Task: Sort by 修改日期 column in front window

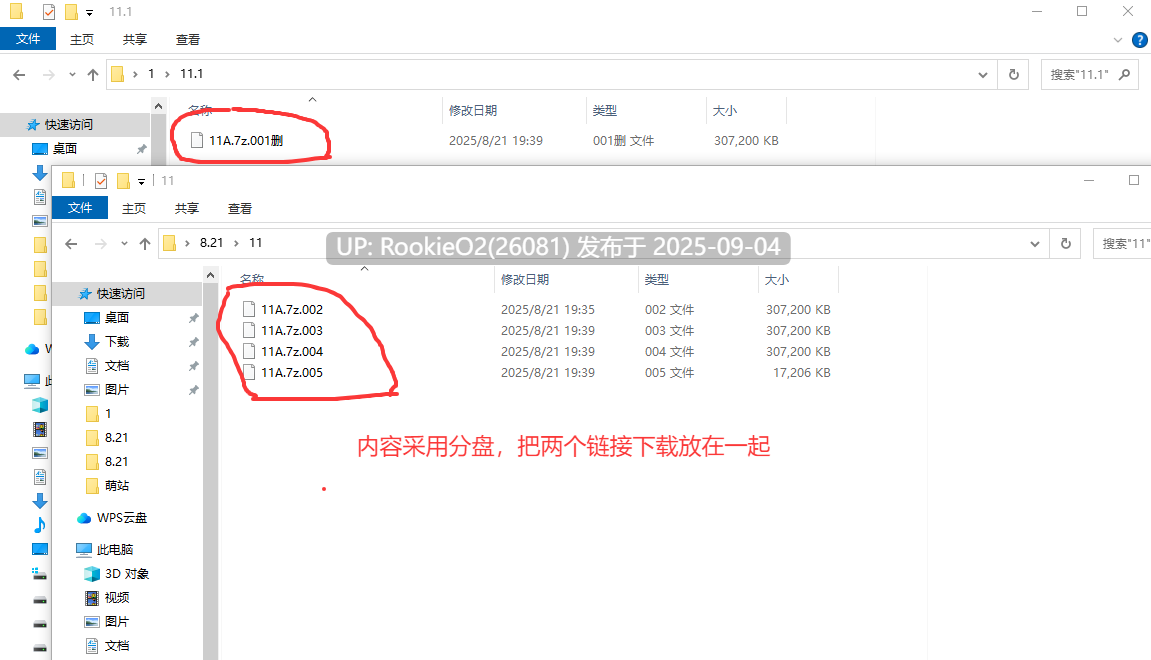Action: [524, 280]
